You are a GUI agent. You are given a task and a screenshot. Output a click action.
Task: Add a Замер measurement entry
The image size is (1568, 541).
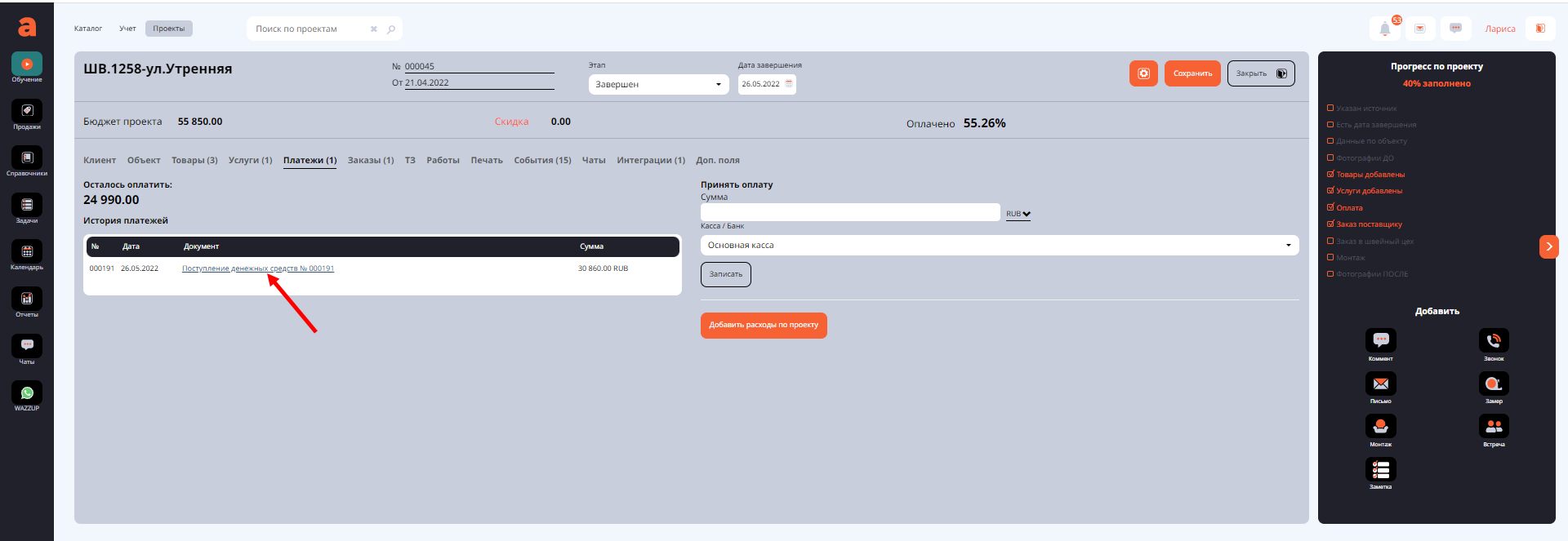[1493, 384]
